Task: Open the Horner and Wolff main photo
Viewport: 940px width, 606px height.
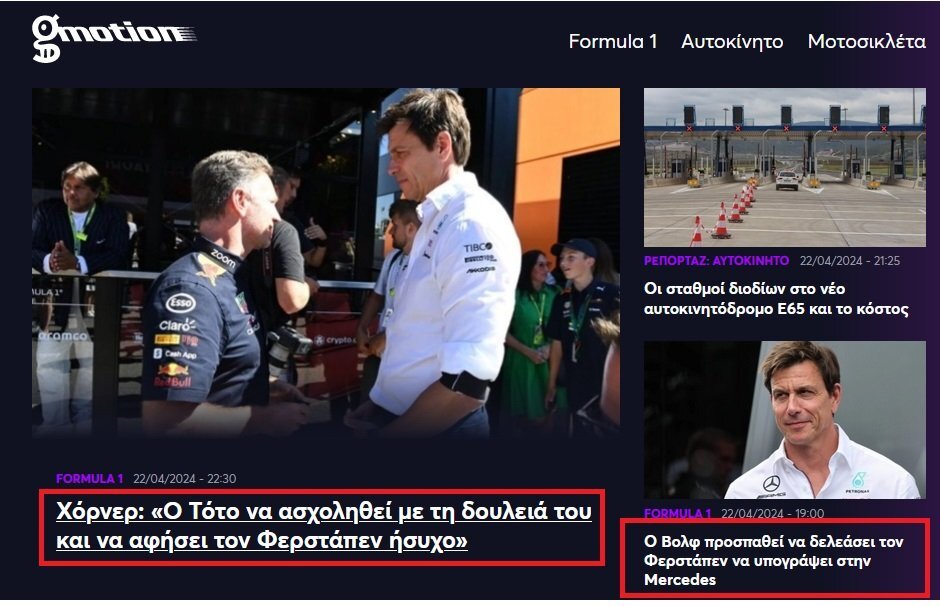Action: coord(326,262)
